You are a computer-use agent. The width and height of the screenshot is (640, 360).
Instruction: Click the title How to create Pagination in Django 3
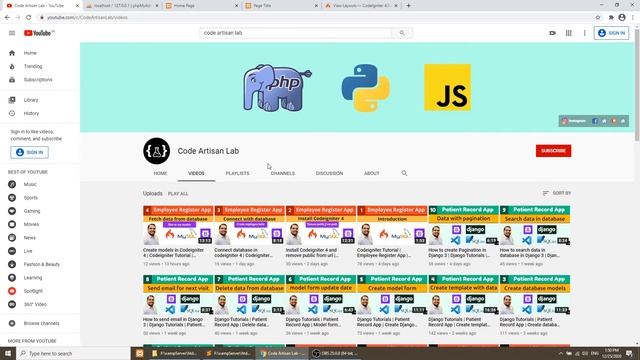pyautogui.click(x=459, y=253)
